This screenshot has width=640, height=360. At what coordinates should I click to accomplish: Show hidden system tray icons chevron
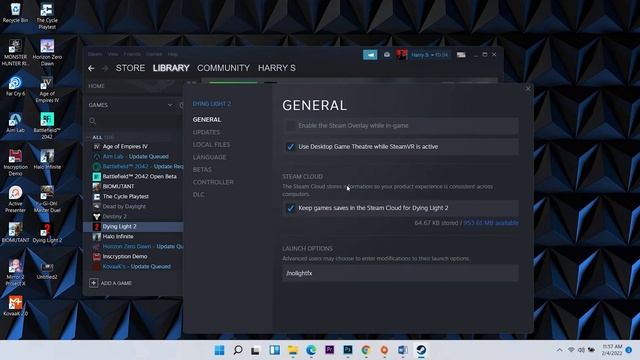point(559,350)
